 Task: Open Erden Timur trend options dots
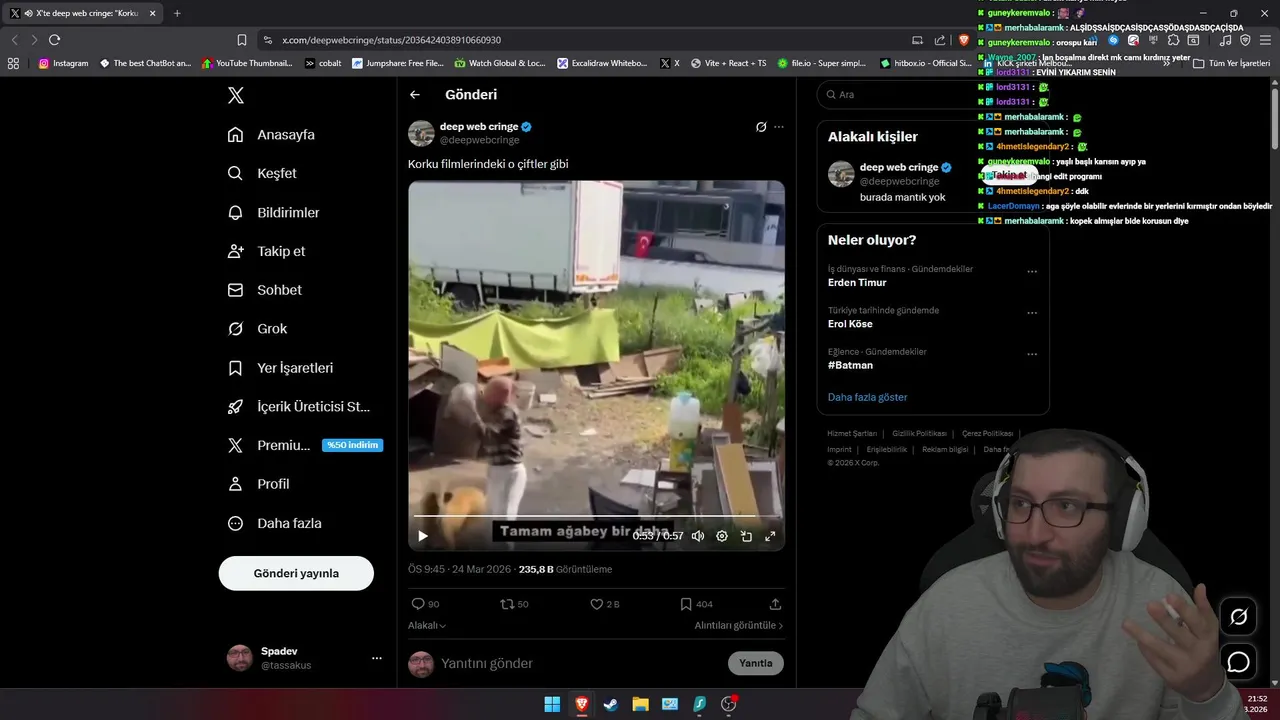pyautogui.click(x=1032, y=271)
